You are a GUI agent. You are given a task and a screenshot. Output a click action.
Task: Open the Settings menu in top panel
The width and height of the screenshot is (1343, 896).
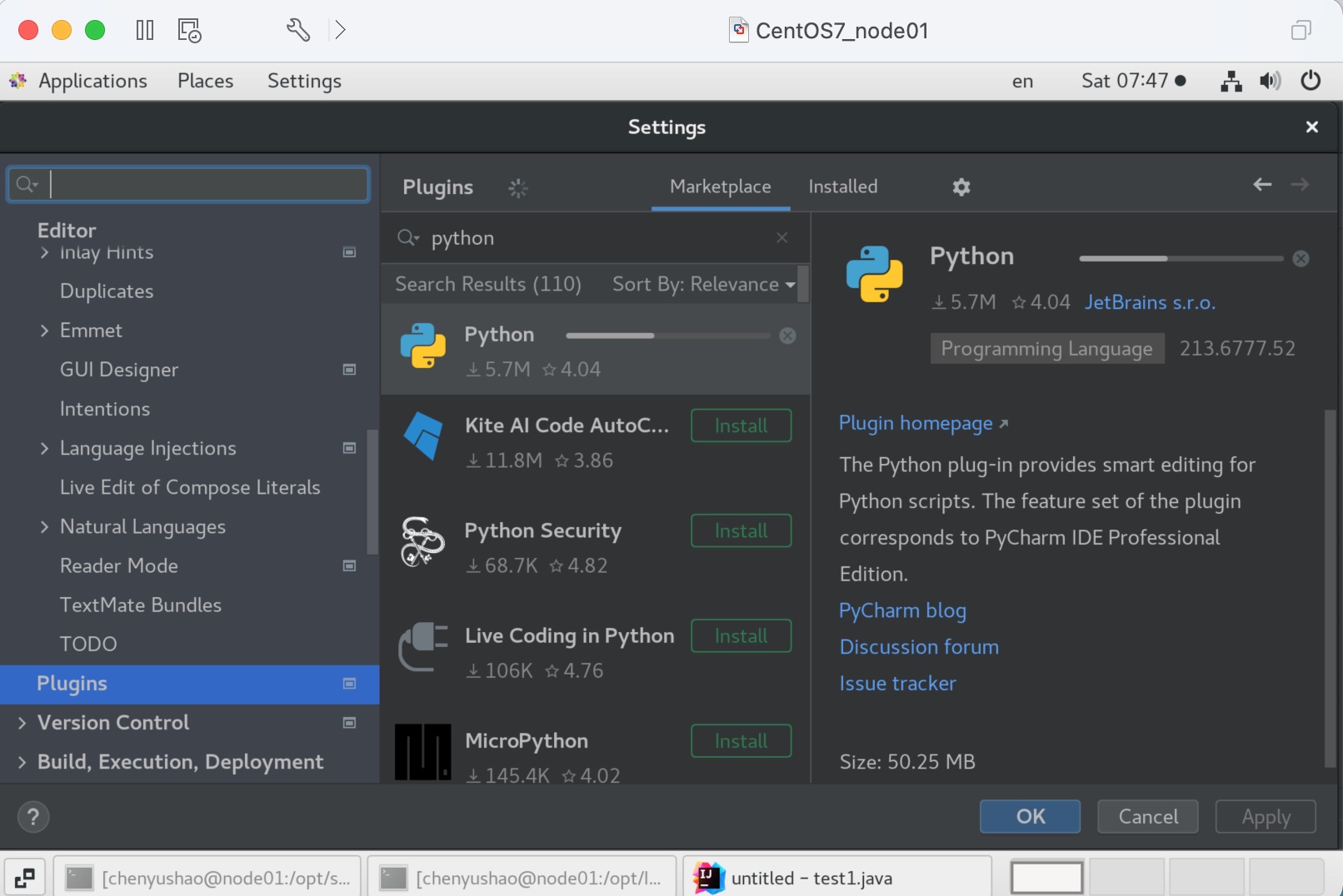tap(304, 81)
